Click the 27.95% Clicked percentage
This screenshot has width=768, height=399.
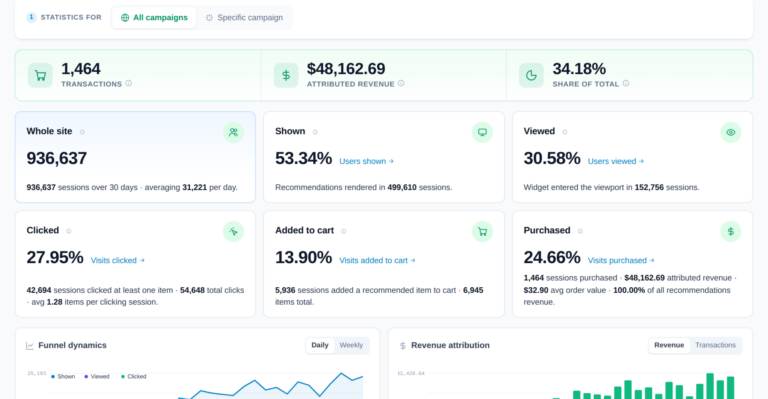55,258
